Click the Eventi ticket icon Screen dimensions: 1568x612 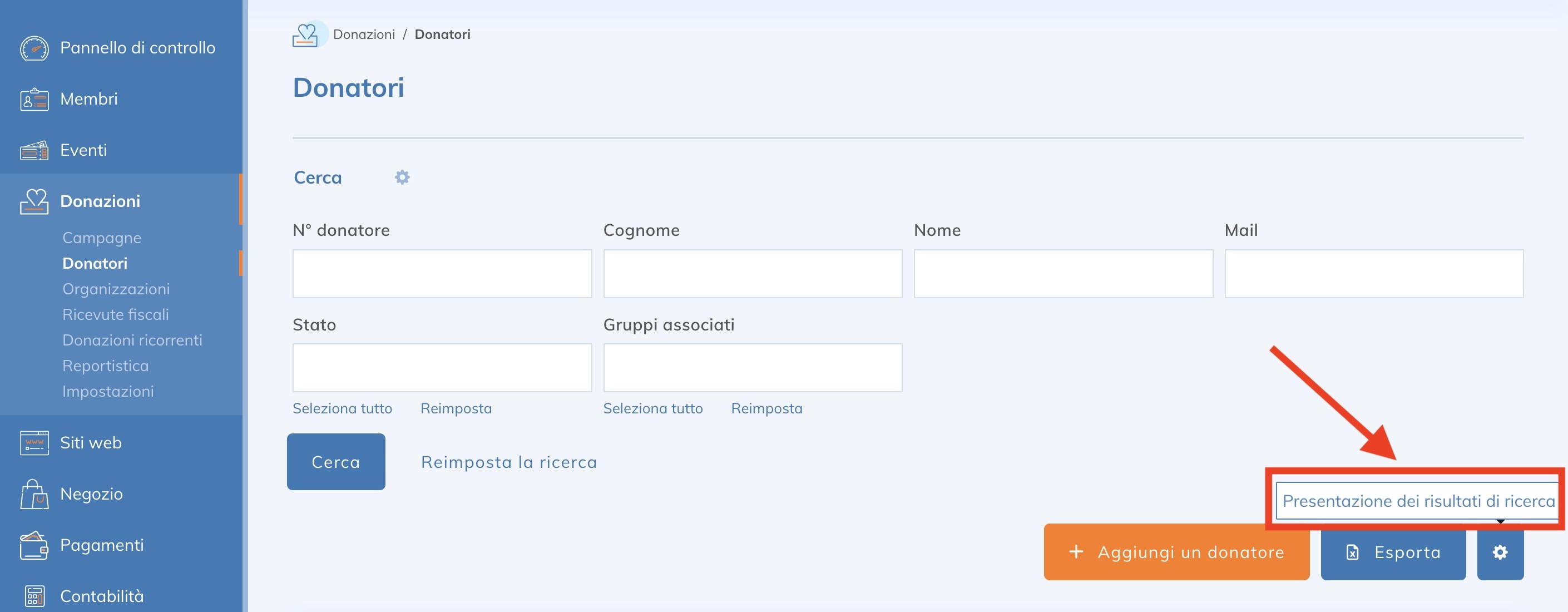point(34,150)
